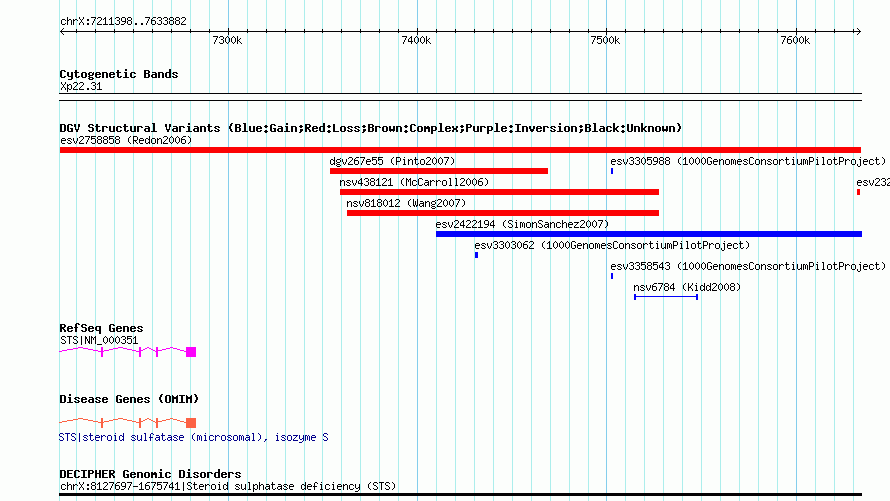Click esv3303062 small blue marker
Viewport: 890px width, 501px height.
pyautogui.click(x=476, y=255)
